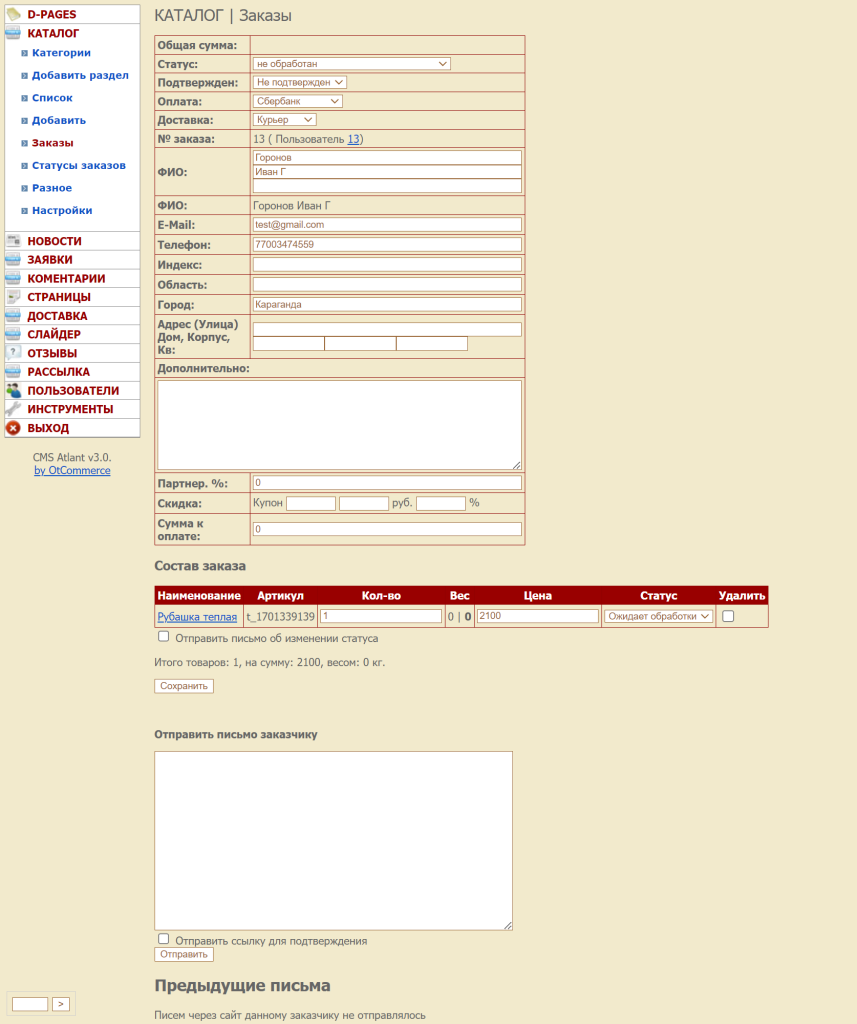Click the street address (Улица) field
Image resolution: width=857 pixels, height=1024 pixels.
pyautogui.click(x=387, y=329)
